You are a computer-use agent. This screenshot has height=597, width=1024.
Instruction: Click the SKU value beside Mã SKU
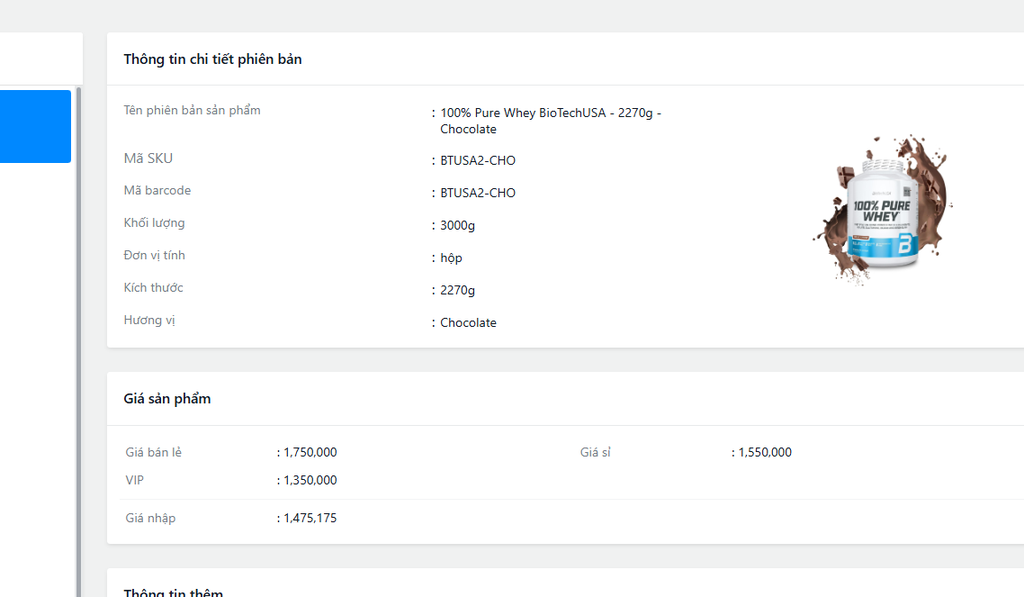(x=477, y=161)
